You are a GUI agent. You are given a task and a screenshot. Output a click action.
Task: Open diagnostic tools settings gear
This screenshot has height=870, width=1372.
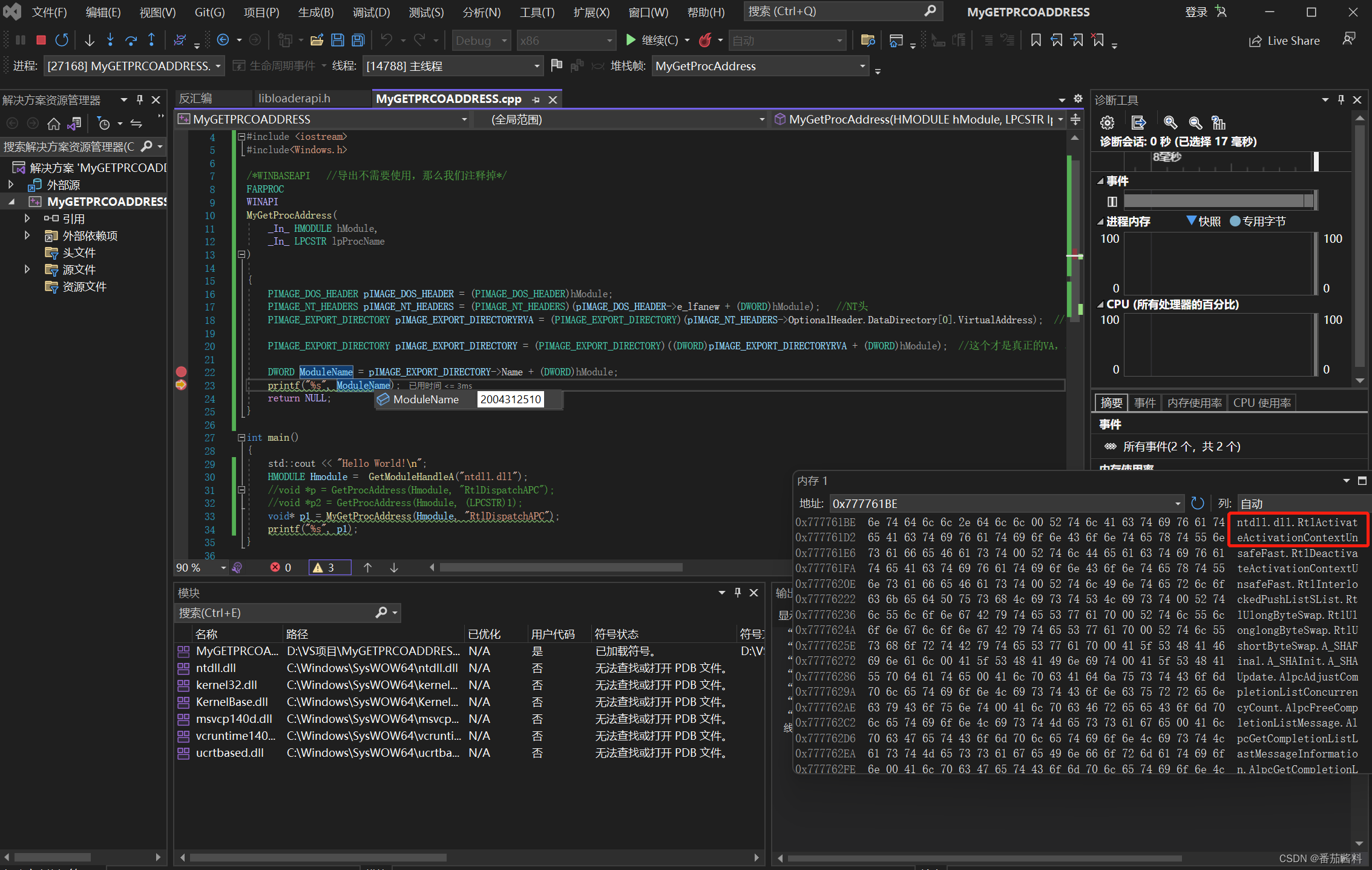pyautogui.click(x=1107, y=123)
